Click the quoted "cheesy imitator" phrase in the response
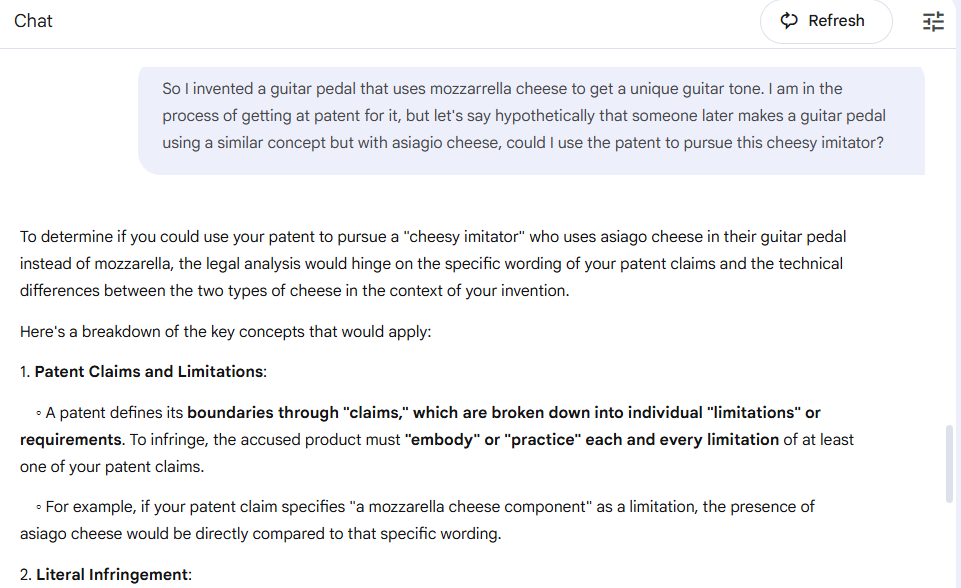This screenshot has height=588, width=961. [464, 237]
